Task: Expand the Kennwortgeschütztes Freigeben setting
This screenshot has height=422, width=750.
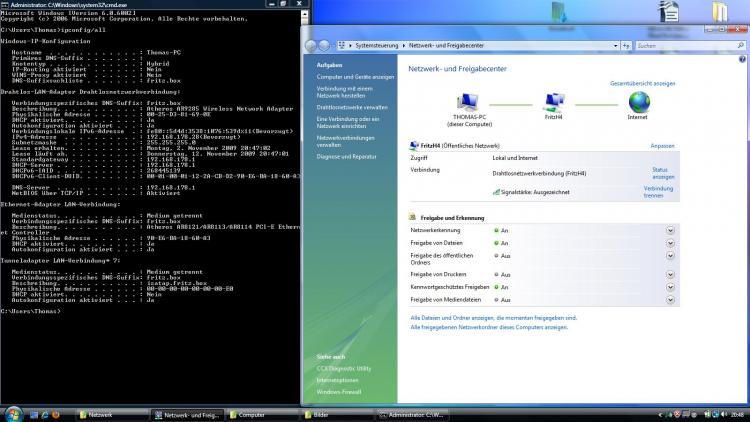Action: coord(670,287)
